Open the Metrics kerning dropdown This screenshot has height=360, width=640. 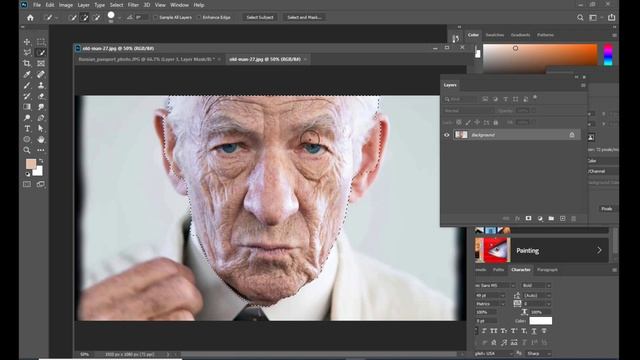pyautogui.click(x=502, y=304)
